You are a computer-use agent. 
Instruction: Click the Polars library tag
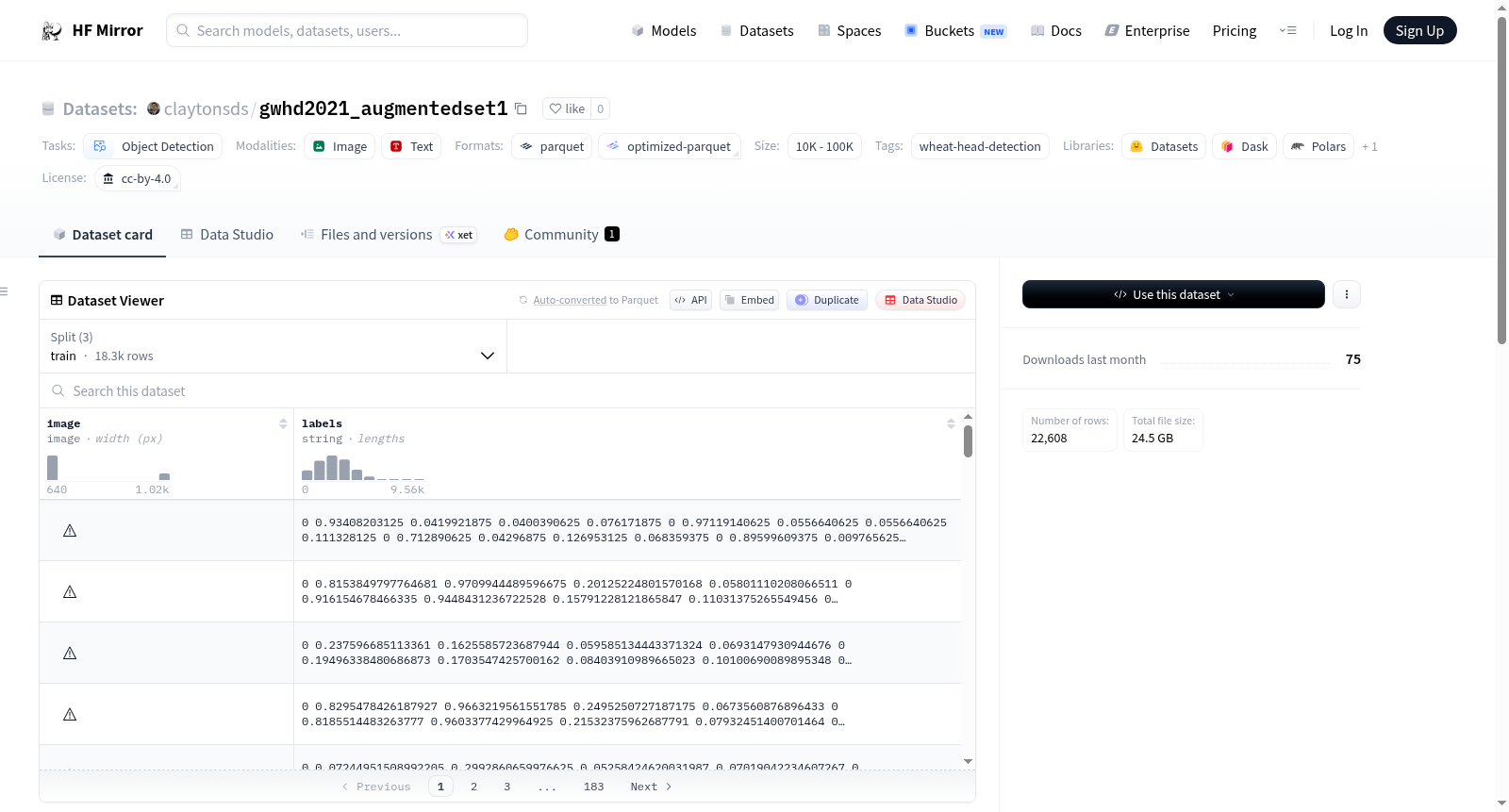(1318, 146)
